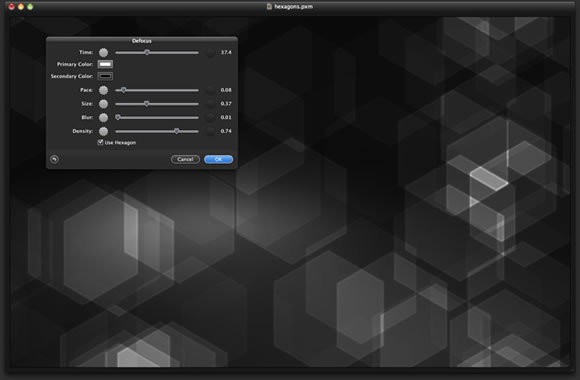The image size is (580, 380).
Task: Click the Time slider track
Action: [x=157, y=53]
